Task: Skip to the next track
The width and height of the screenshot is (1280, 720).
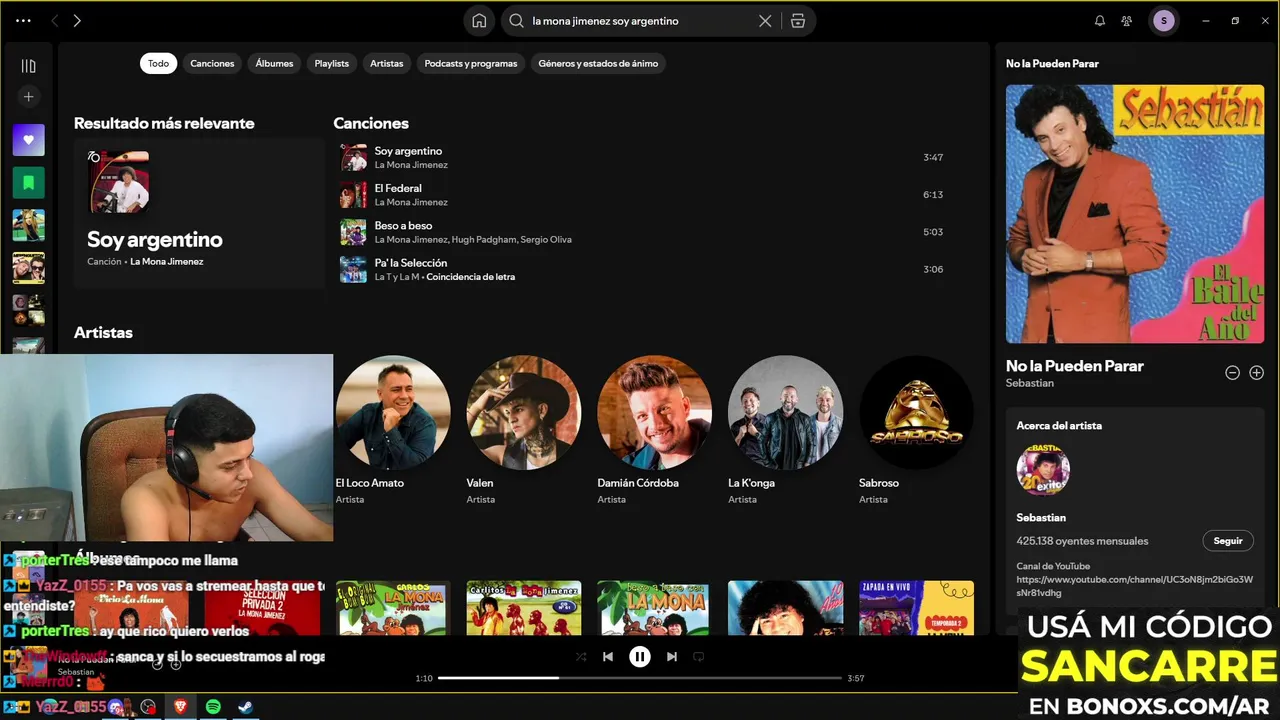Action: click(672, 657)
